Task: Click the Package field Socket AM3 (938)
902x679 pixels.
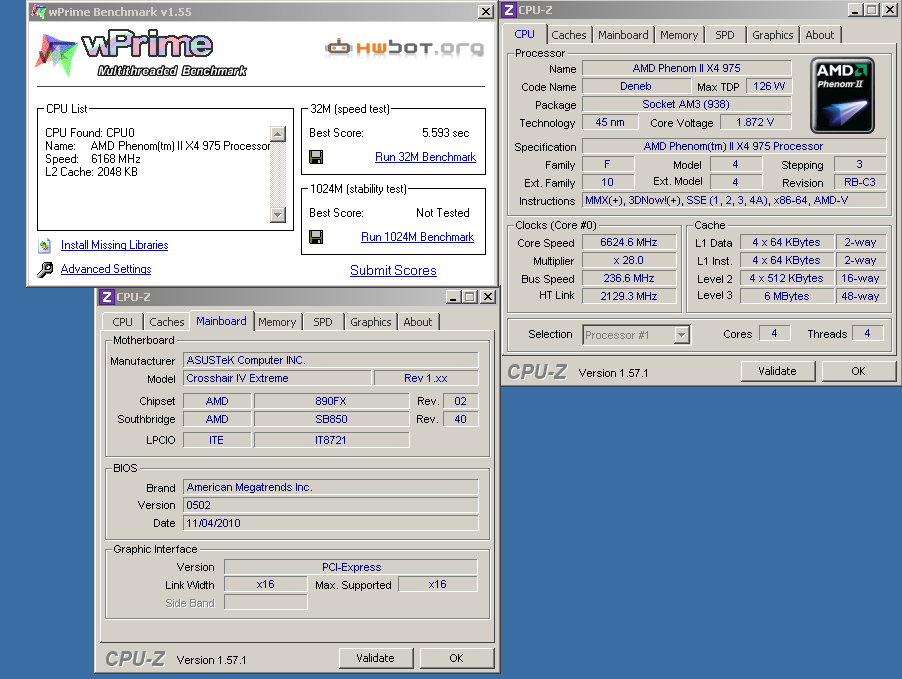Action: tap(686, 104)
